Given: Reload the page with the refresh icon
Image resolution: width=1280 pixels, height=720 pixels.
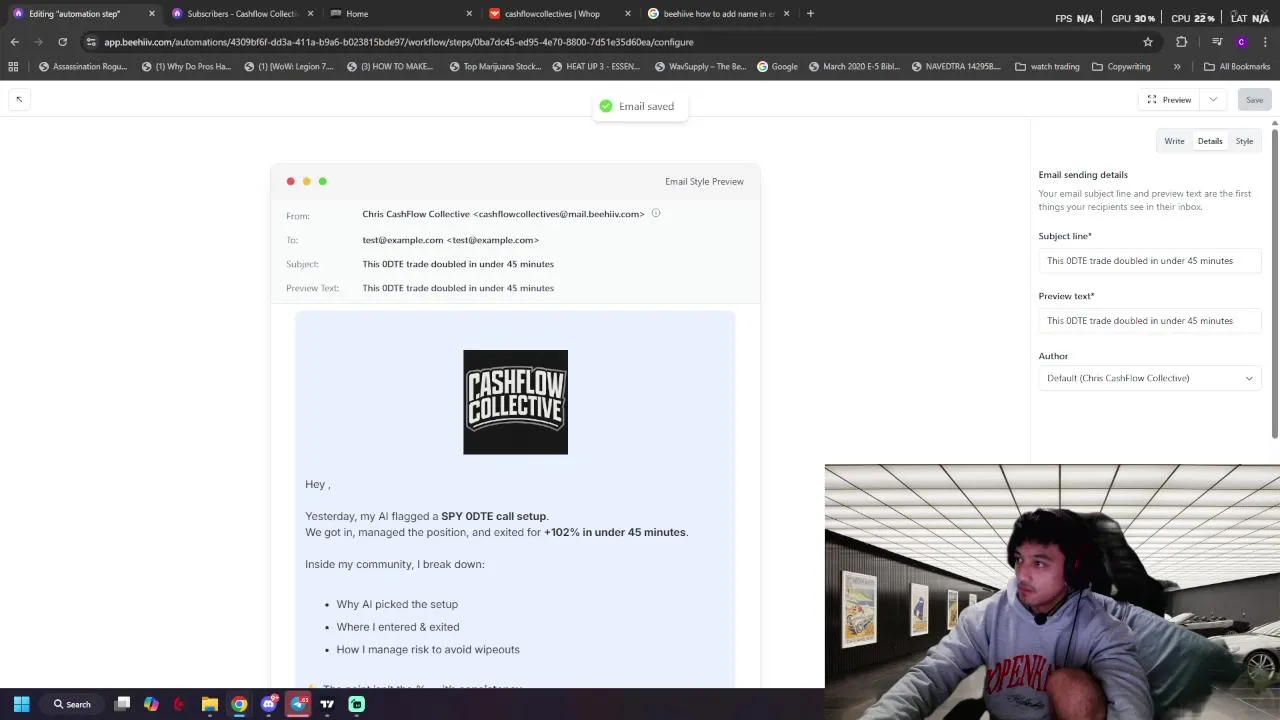Looking at the screenshot, I should [63, 42].
